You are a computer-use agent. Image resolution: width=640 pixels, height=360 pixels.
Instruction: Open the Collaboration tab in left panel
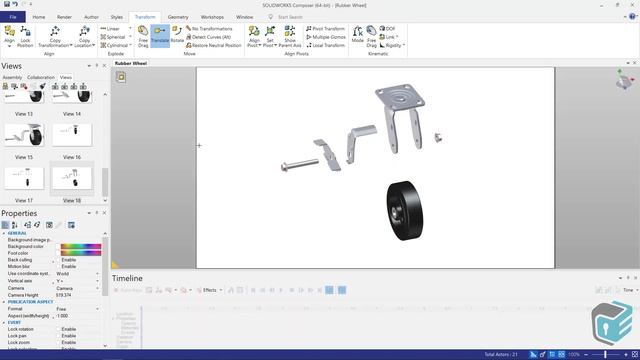pos(41,77)
